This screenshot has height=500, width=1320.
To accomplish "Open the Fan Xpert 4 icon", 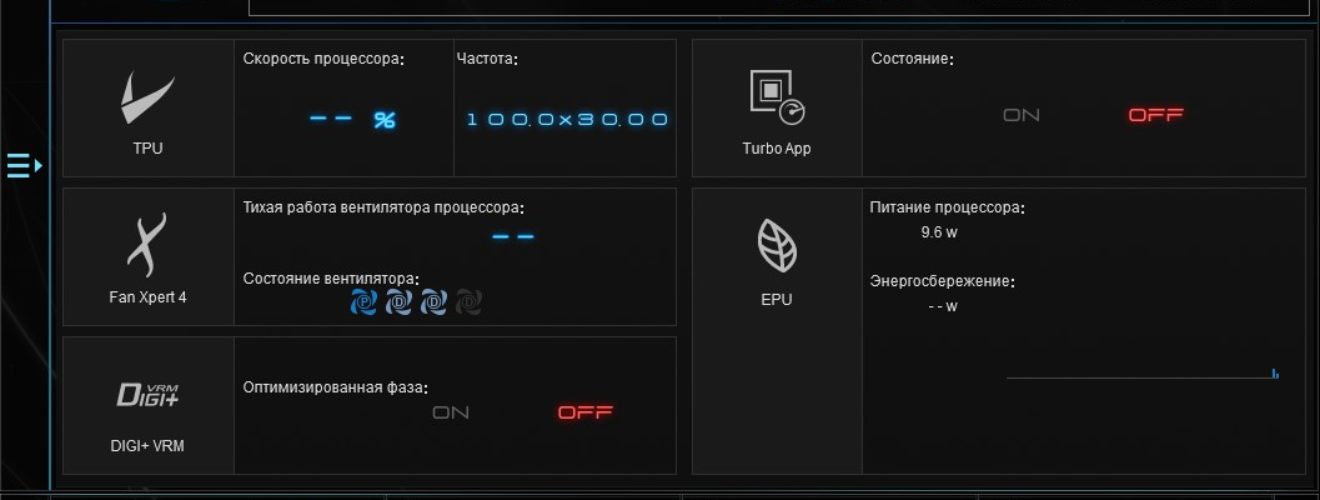I will (147, 245).
